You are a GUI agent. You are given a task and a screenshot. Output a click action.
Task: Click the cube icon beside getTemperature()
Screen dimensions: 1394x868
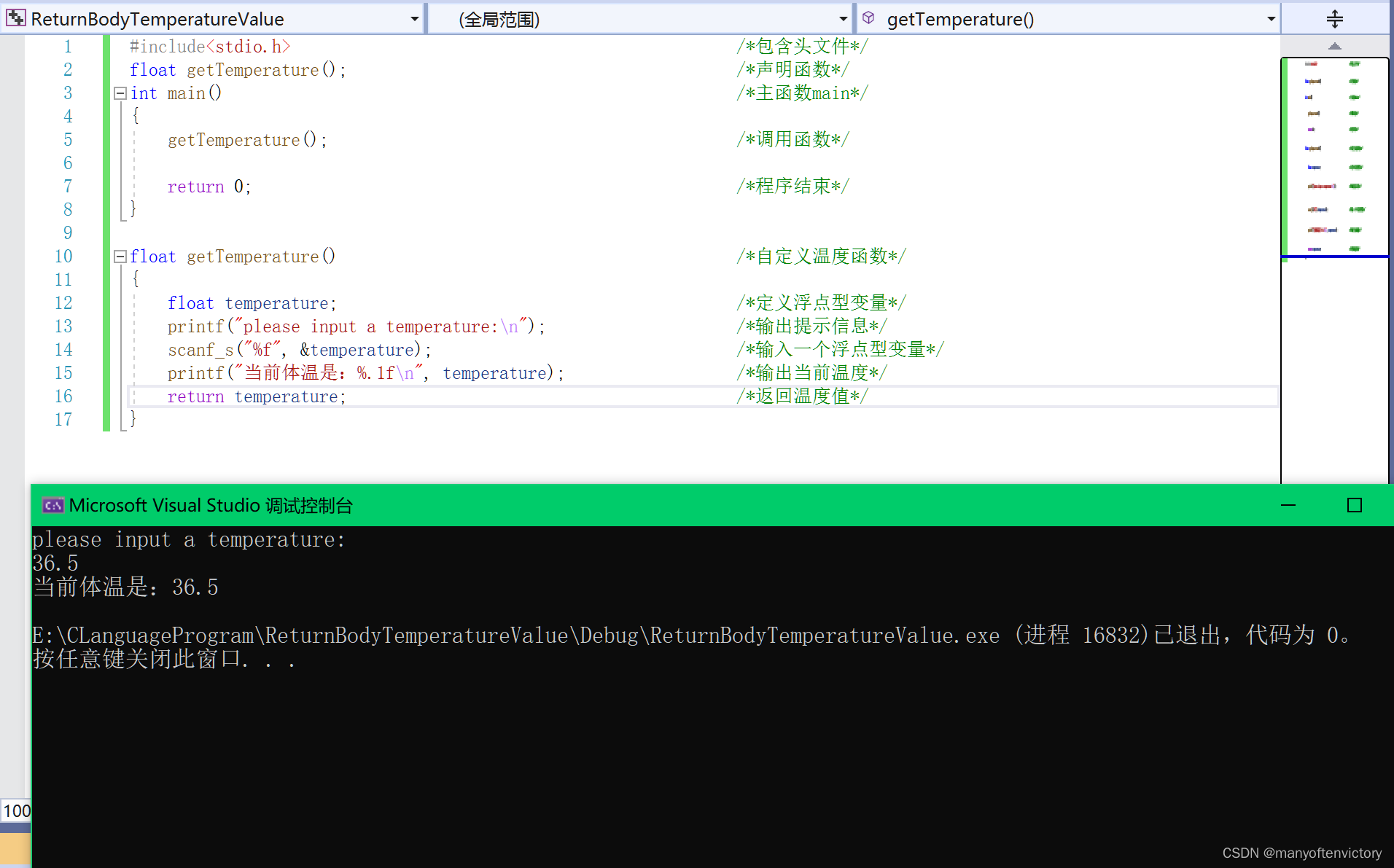(868, 18)
